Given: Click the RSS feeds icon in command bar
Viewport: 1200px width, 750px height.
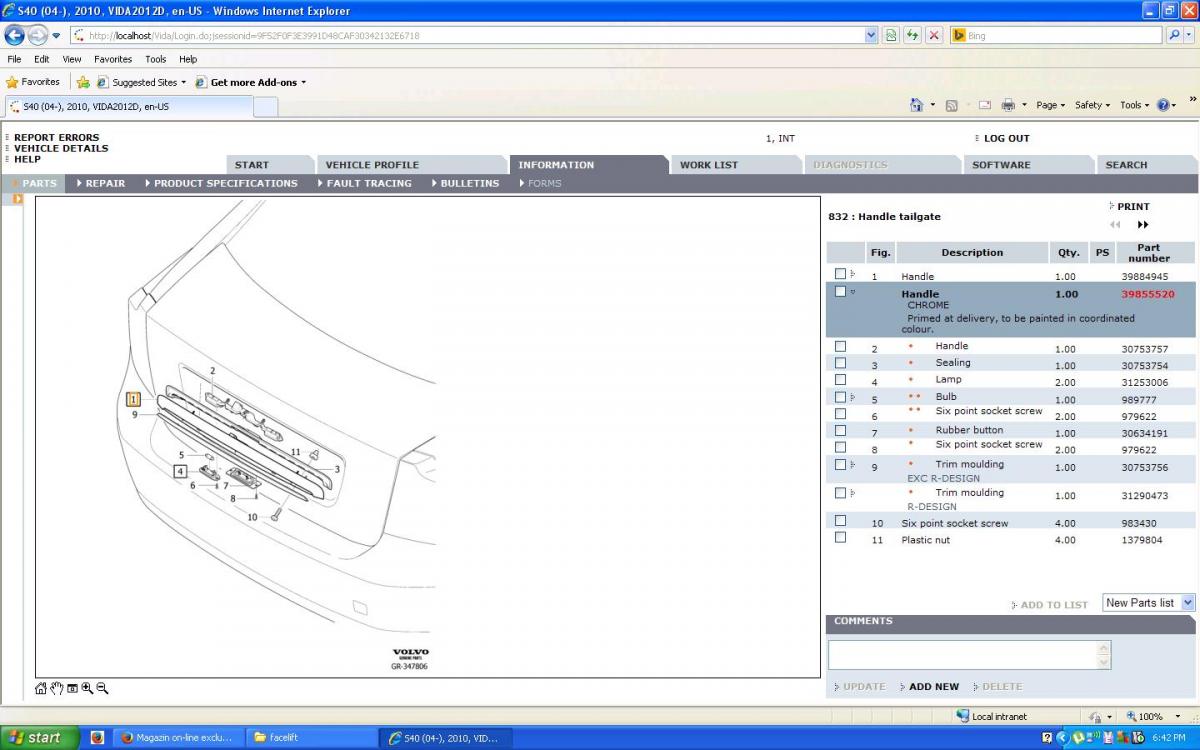Looking at the screenshot, I should tap(951, 105).
